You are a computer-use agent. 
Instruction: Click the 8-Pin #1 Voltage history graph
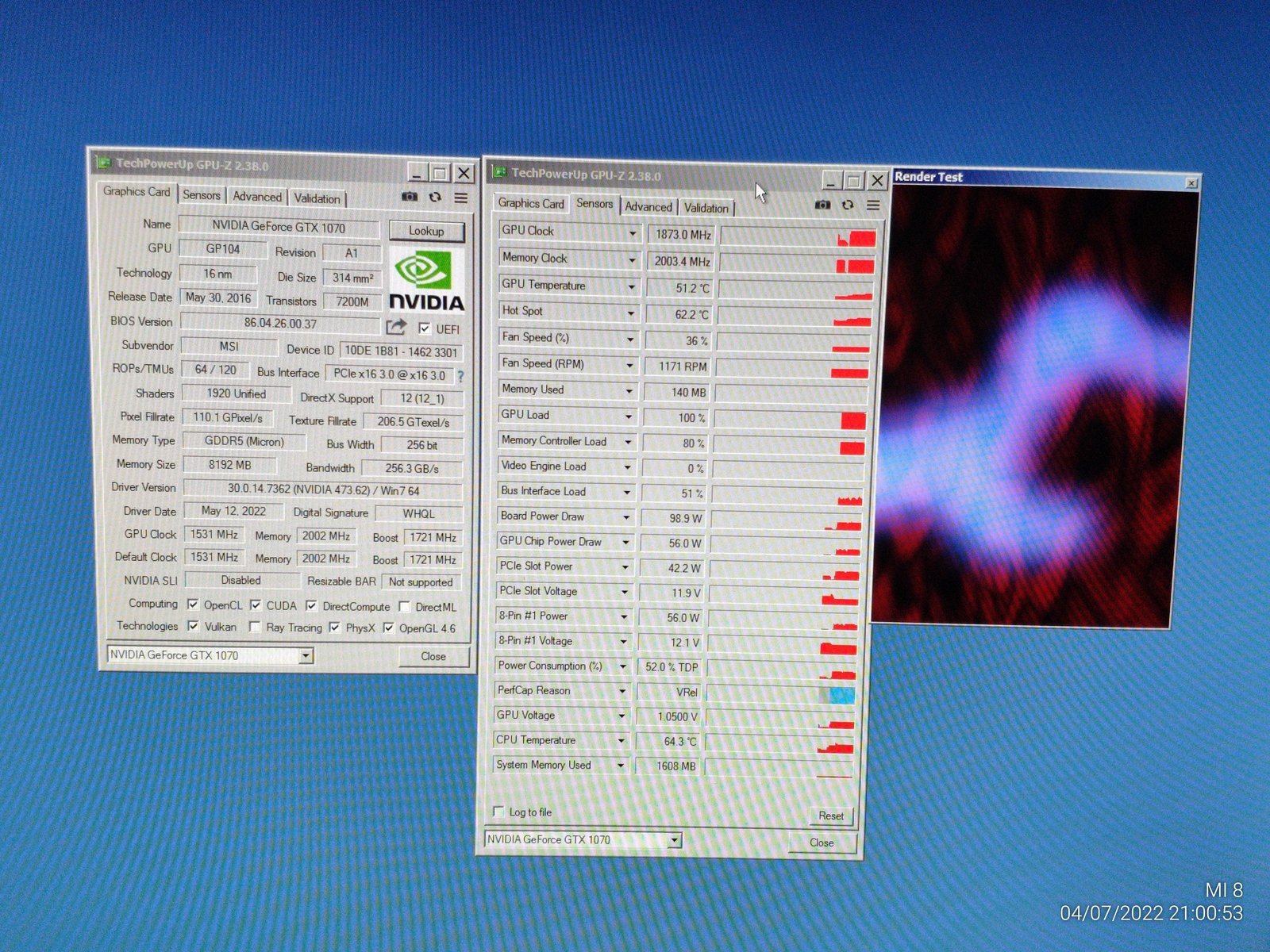click(783, 645)
